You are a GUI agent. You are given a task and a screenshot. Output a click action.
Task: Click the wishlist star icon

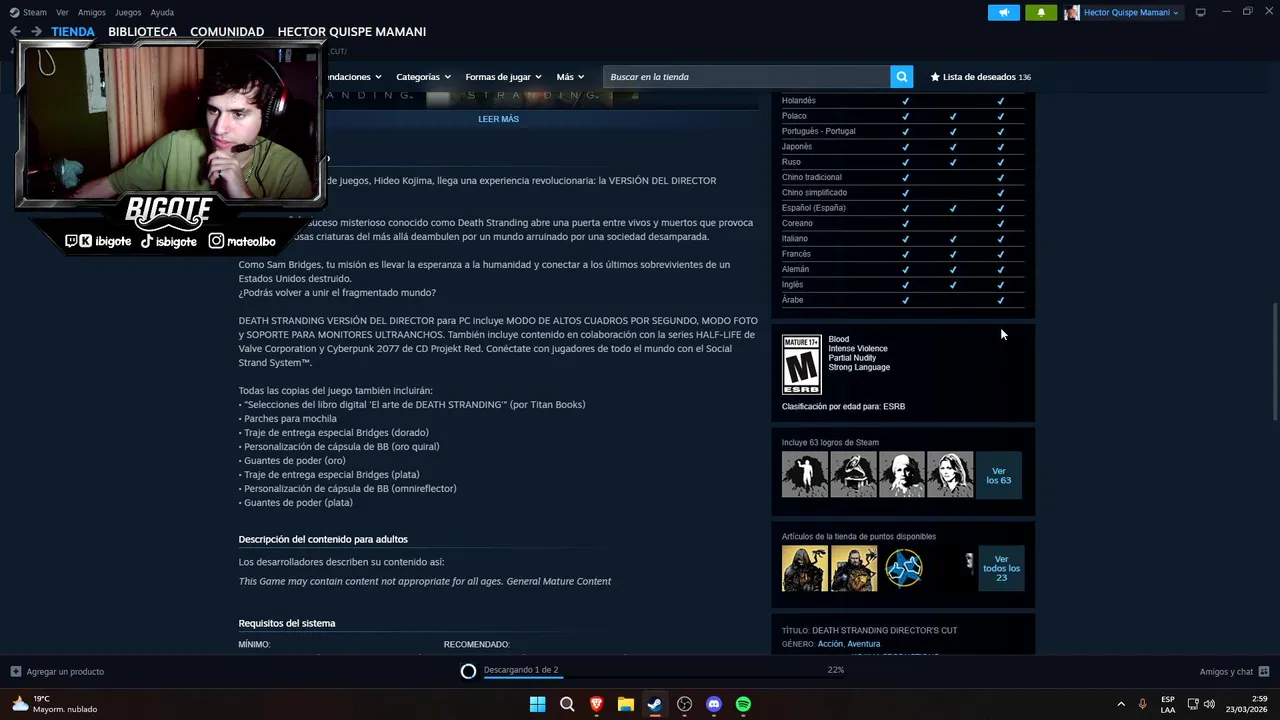coord(935,77)
